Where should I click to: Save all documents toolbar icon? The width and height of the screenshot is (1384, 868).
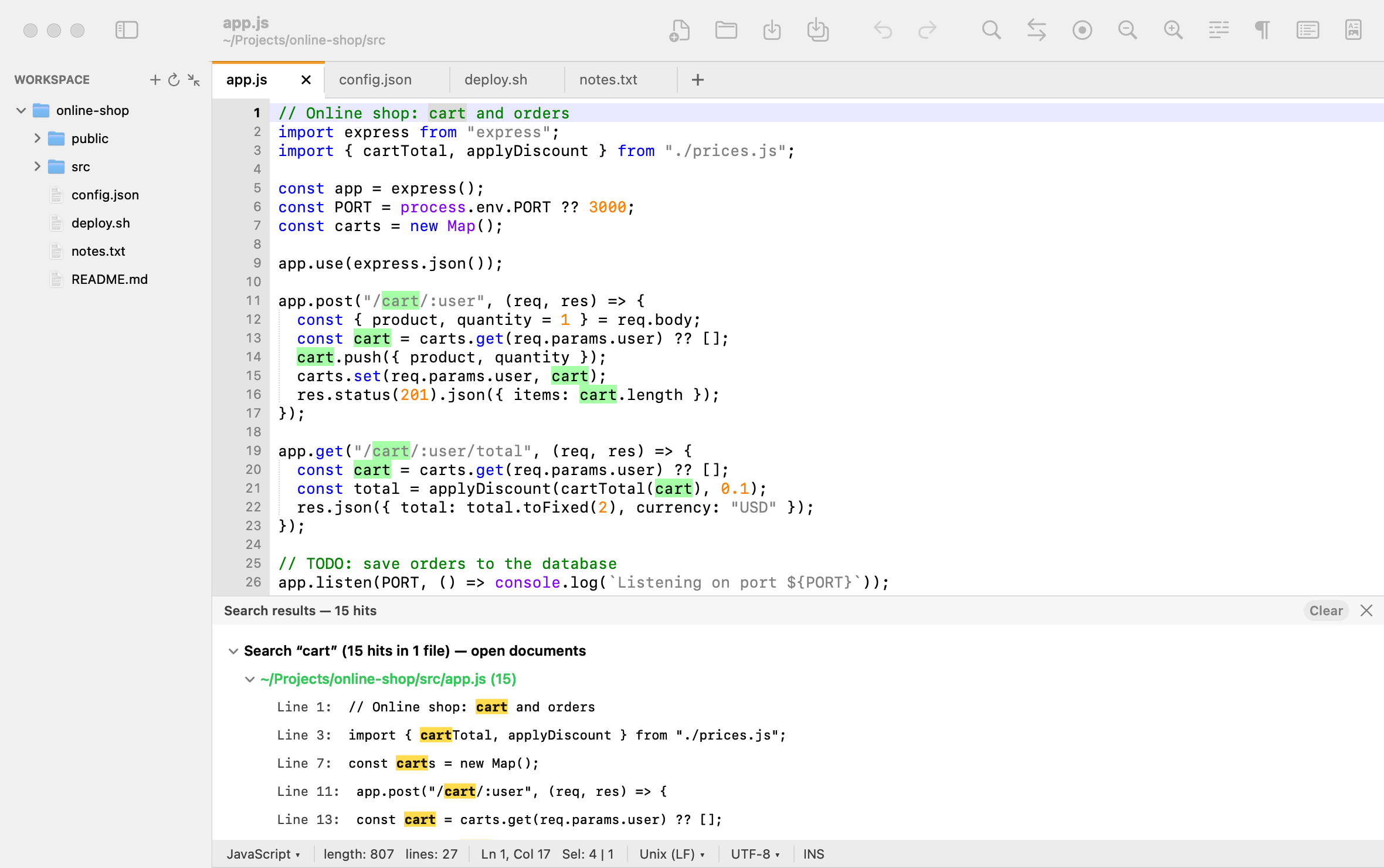(817, 30)
